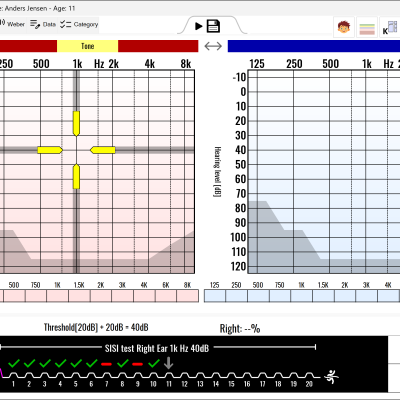Screen dimensions: 400x400
Task: Click the running figure icon after trial 20
Action: click(x=331, y=377)
